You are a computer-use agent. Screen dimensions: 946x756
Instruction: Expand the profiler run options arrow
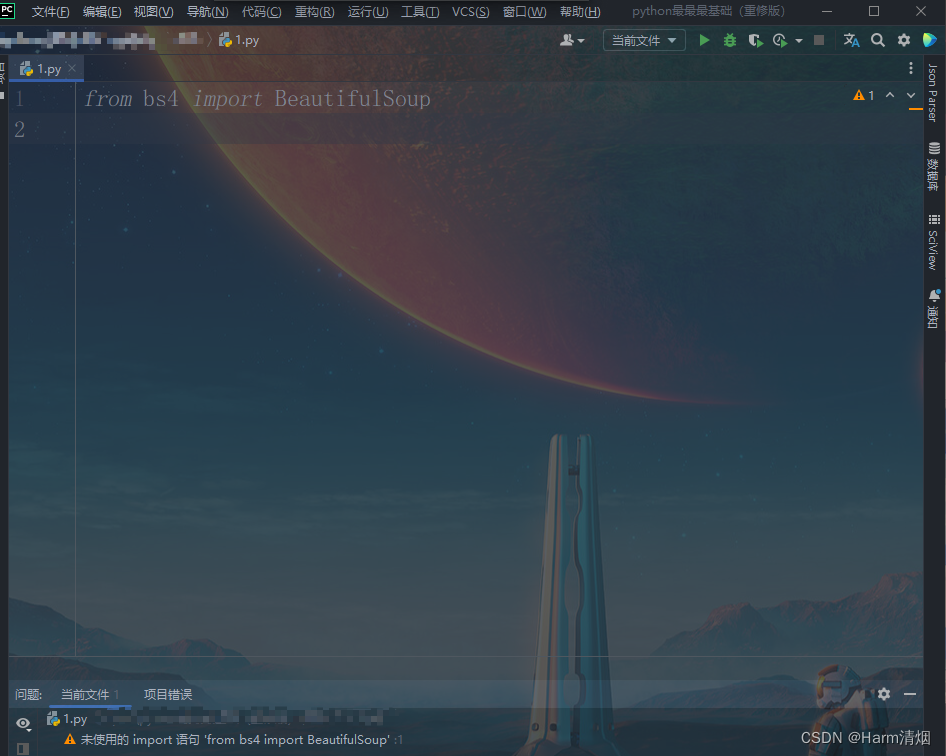tap(799, 41)
